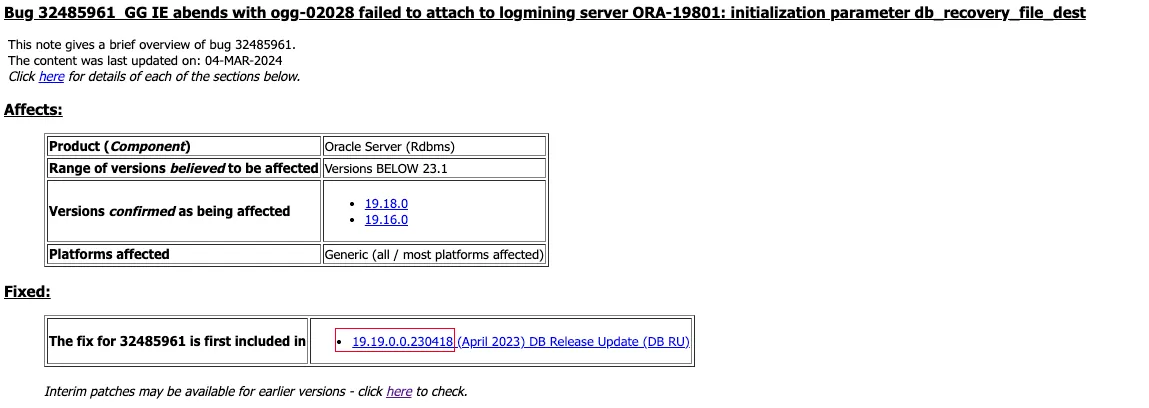
Task: Click the 'Versions BELOW 23.1' cell
Action: tap(386, 169)
